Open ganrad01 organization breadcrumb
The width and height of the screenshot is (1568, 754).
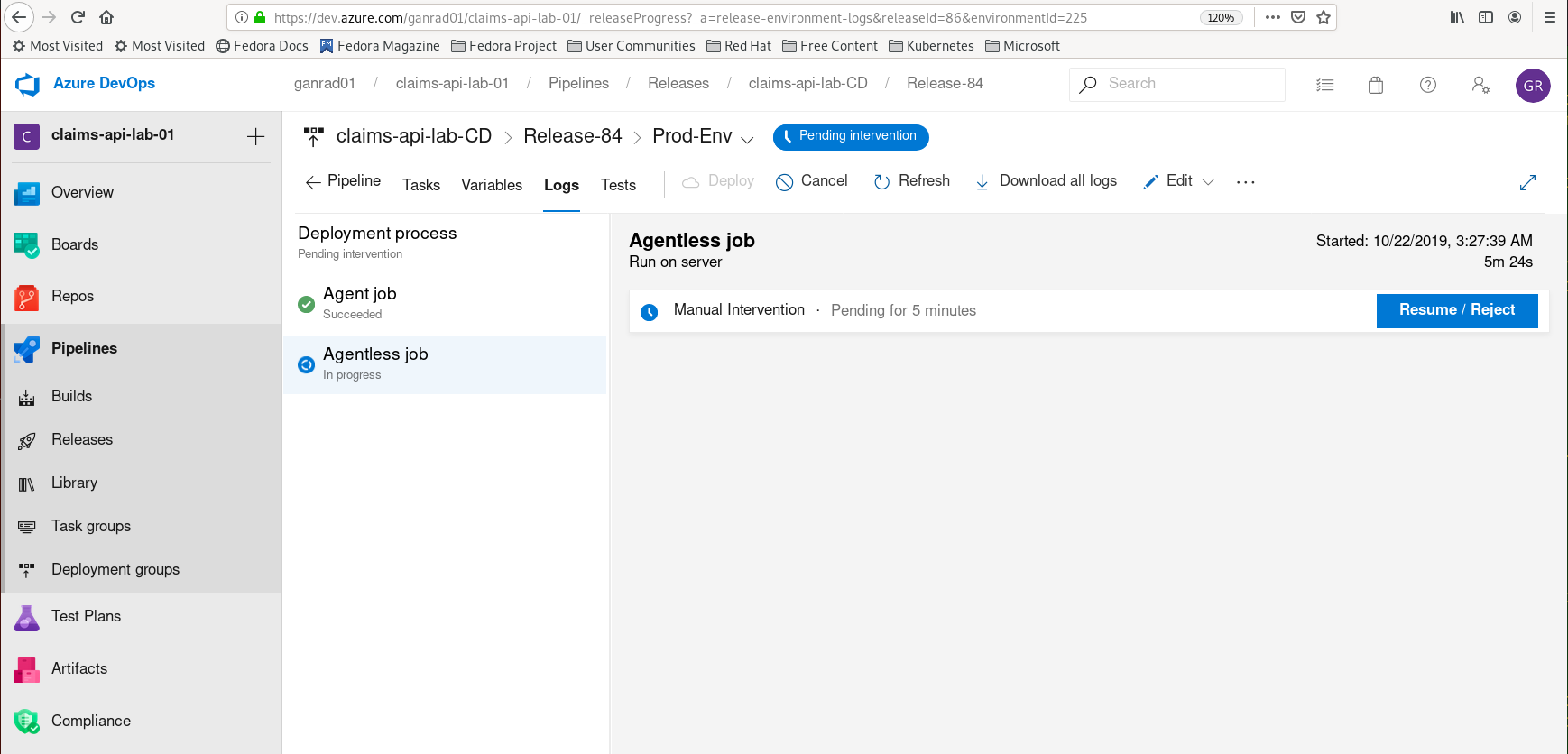[x=325, y=84]
